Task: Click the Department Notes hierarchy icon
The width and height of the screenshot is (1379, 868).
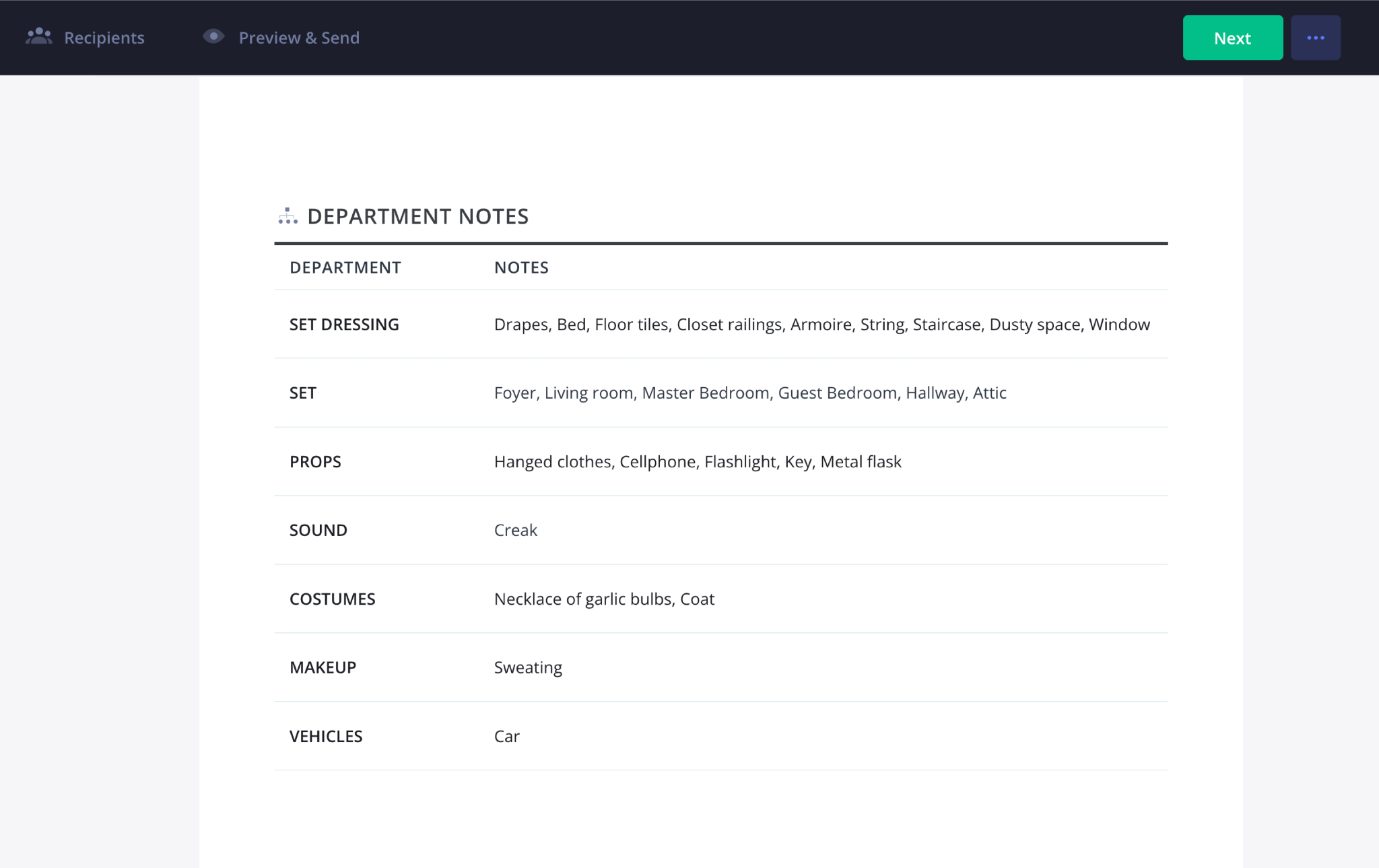Action: pos(288,216)
